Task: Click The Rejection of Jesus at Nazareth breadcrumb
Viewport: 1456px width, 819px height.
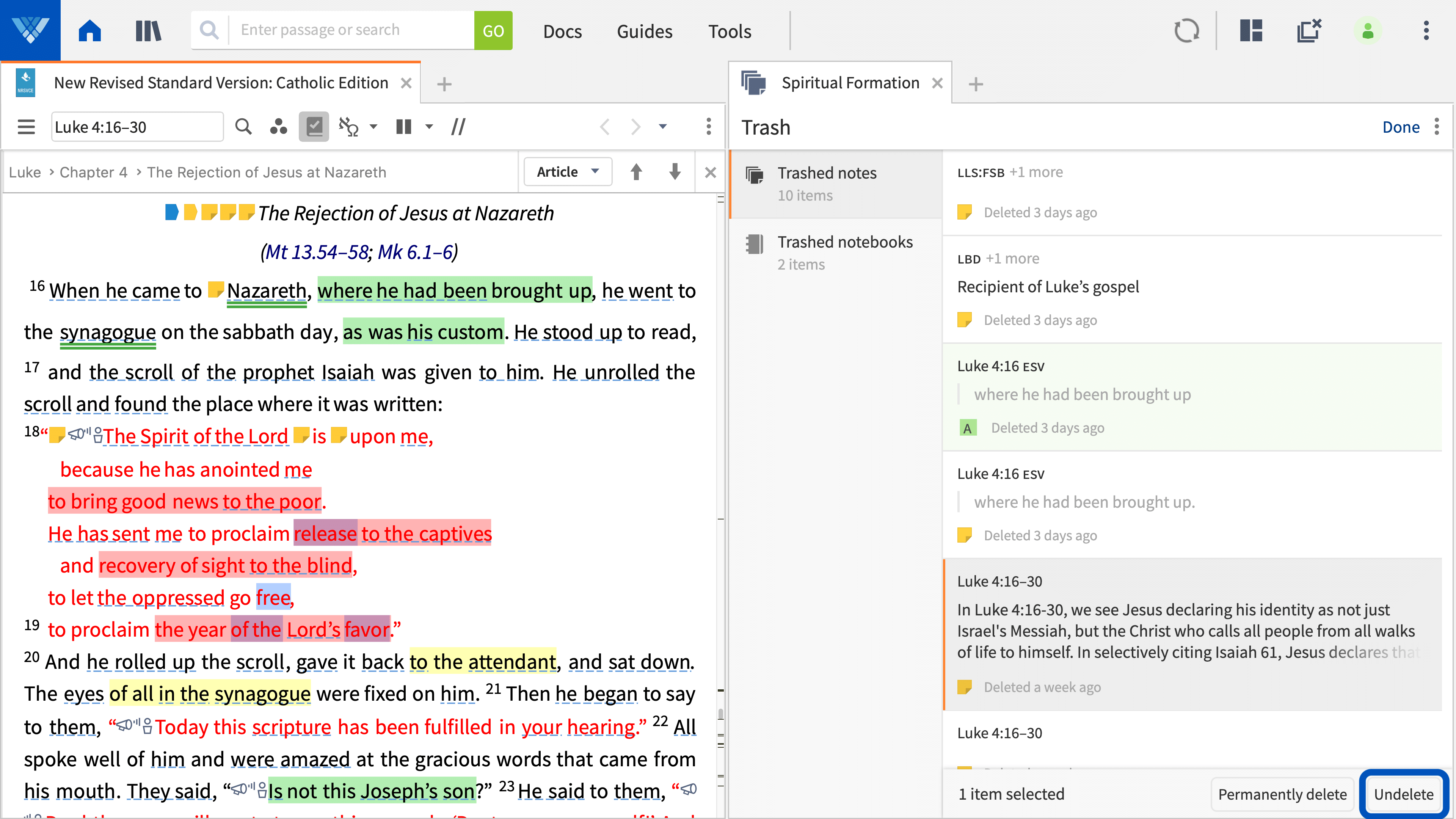Action: (267, 172)
